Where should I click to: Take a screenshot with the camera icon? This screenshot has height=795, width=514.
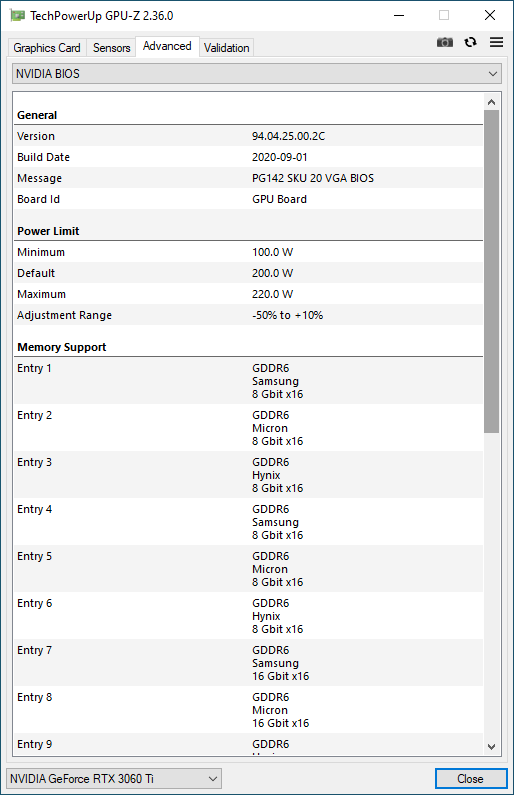445,43
